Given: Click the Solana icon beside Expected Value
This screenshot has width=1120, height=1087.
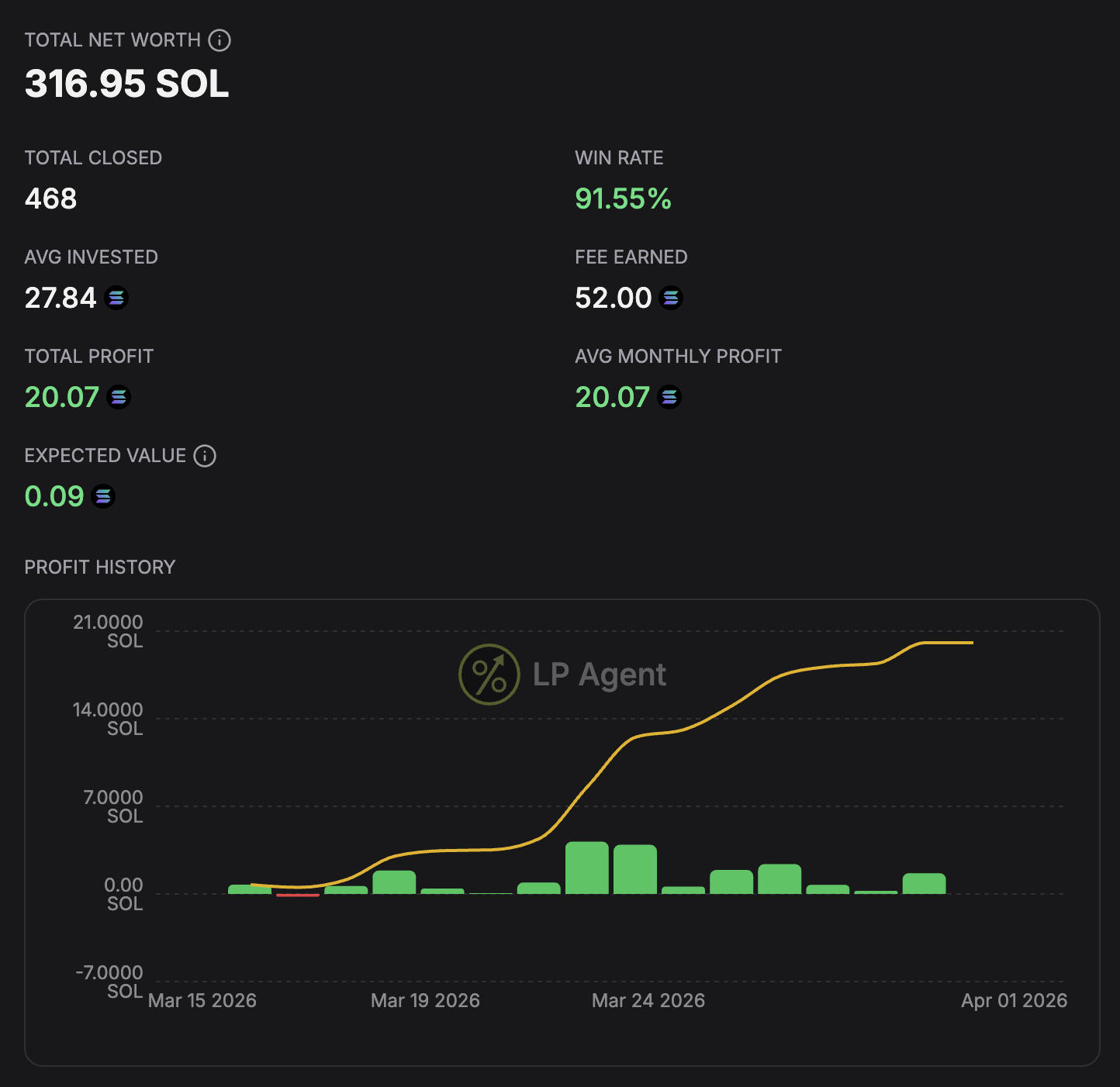Looking at the screenshot, I should click(x=103, y=496).
